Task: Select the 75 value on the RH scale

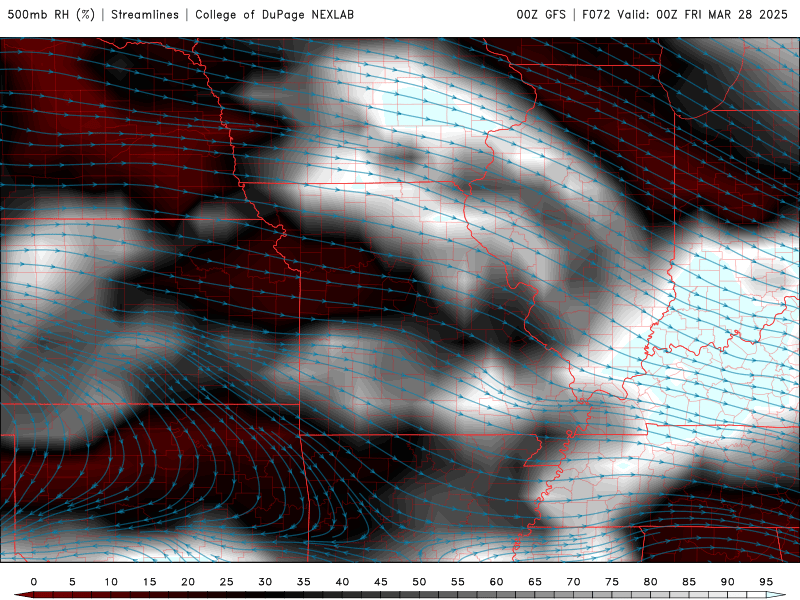Action: coord(612,582)
